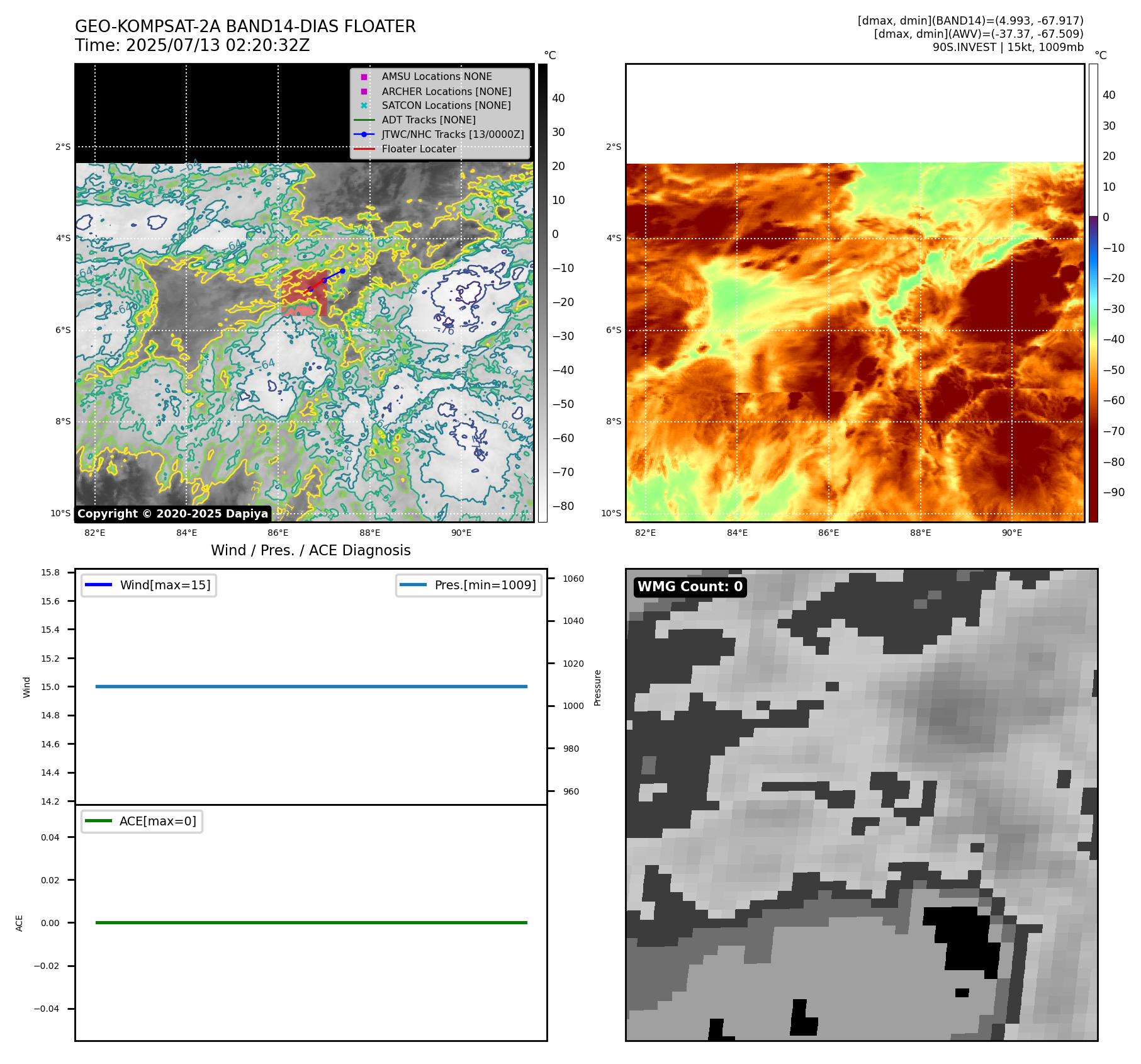Click the vertical ACE axis label
The height and width of the screenshot is (1064, 1141).
(x=19, y=923)
